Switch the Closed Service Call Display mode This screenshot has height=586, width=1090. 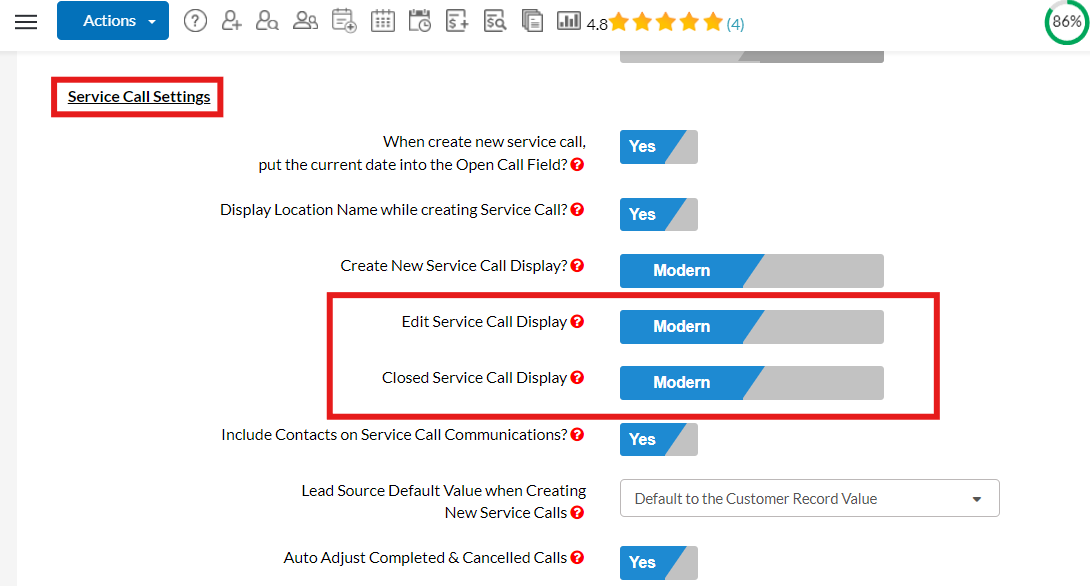tap(751, 383)
